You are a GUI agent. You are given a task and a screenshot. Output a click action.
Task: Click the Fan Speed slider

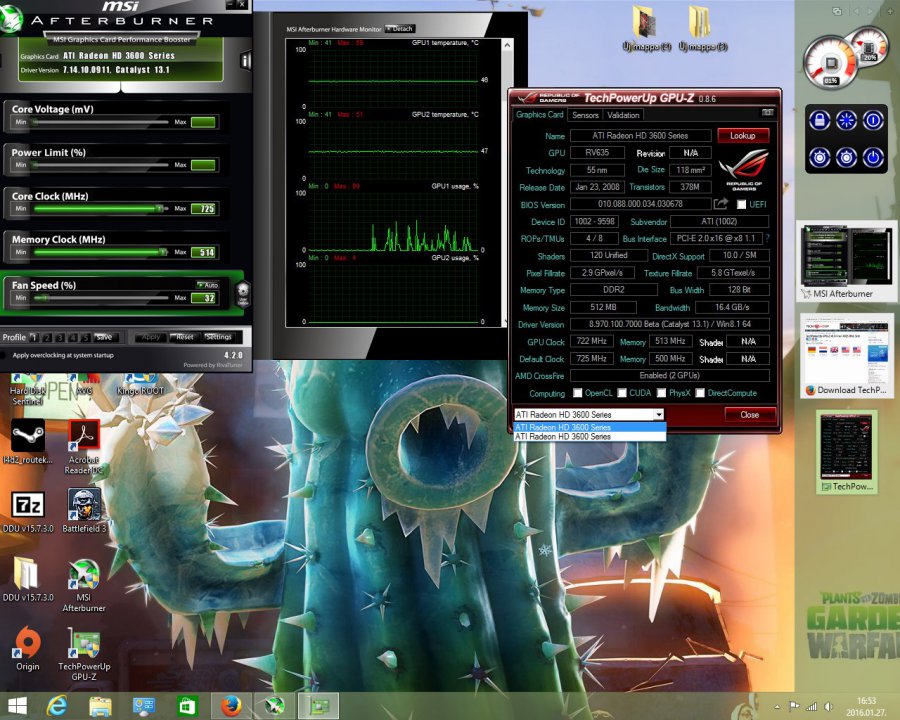click(x=100, y=297)
